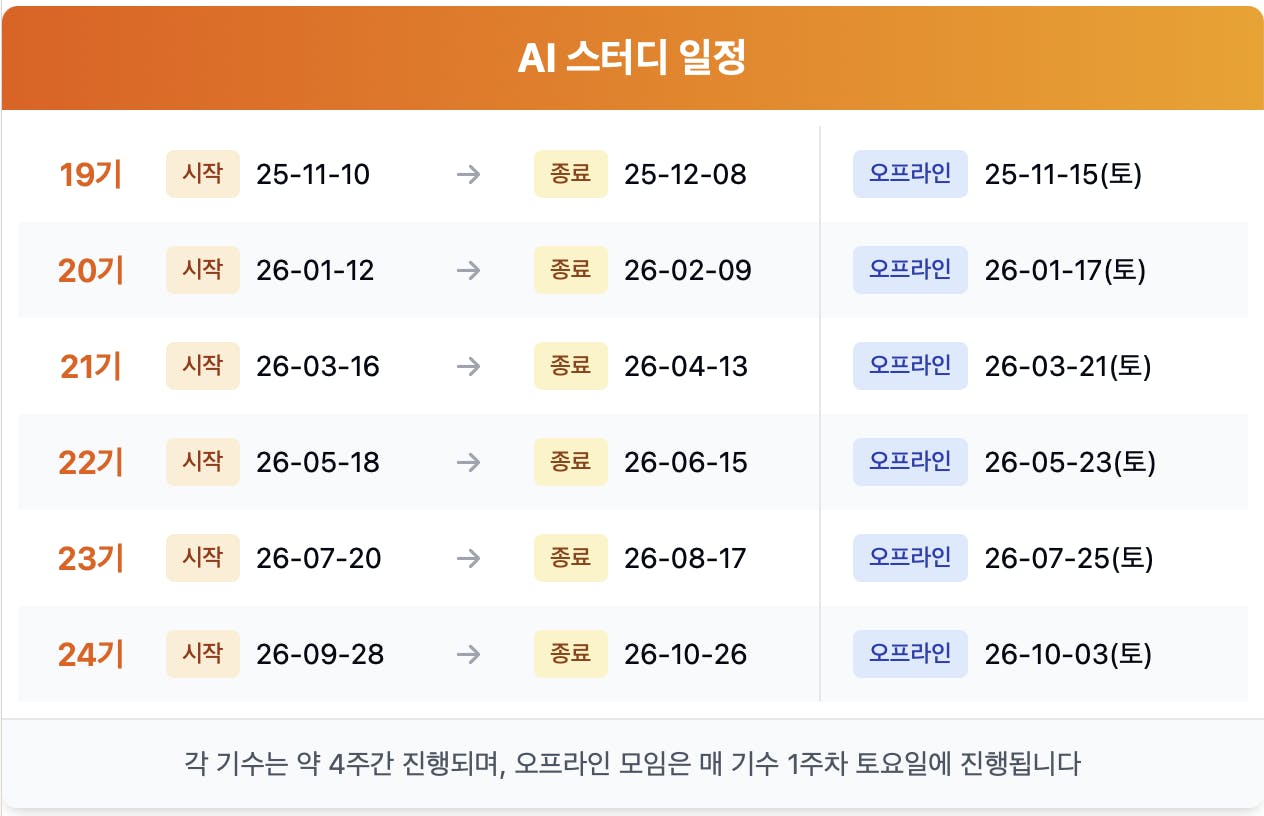Click the end date 26-10-26
Screen dimensions: 1264x816
(x=686, y=654)
